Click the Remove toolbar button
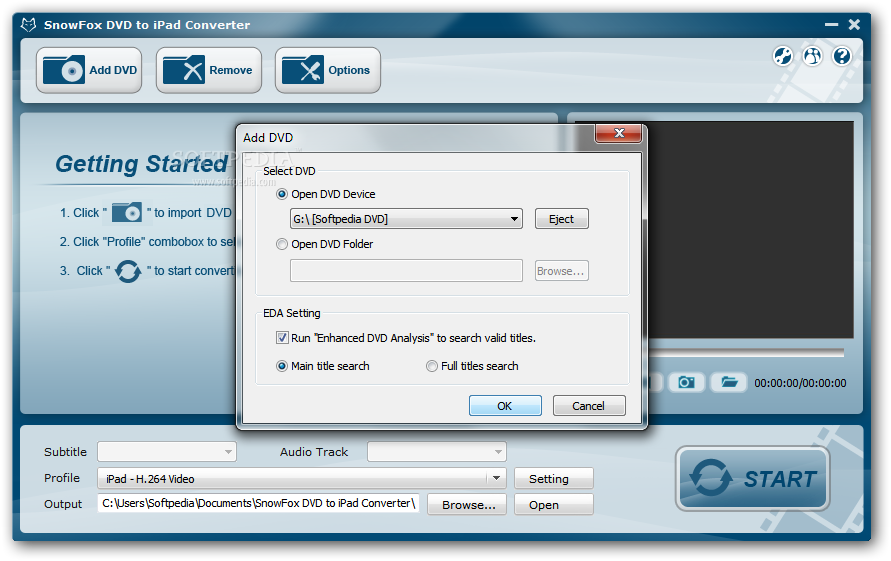 tap(209, 70)
